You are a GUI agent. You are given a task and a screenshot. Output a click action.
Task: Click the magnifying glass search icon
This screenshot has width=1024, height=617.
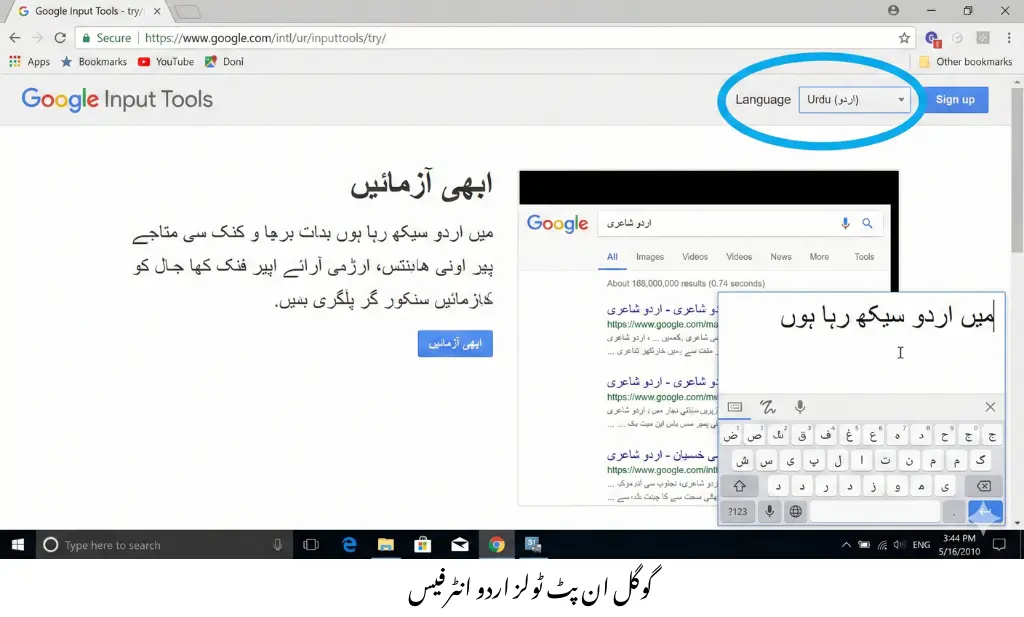coord(868,224)
